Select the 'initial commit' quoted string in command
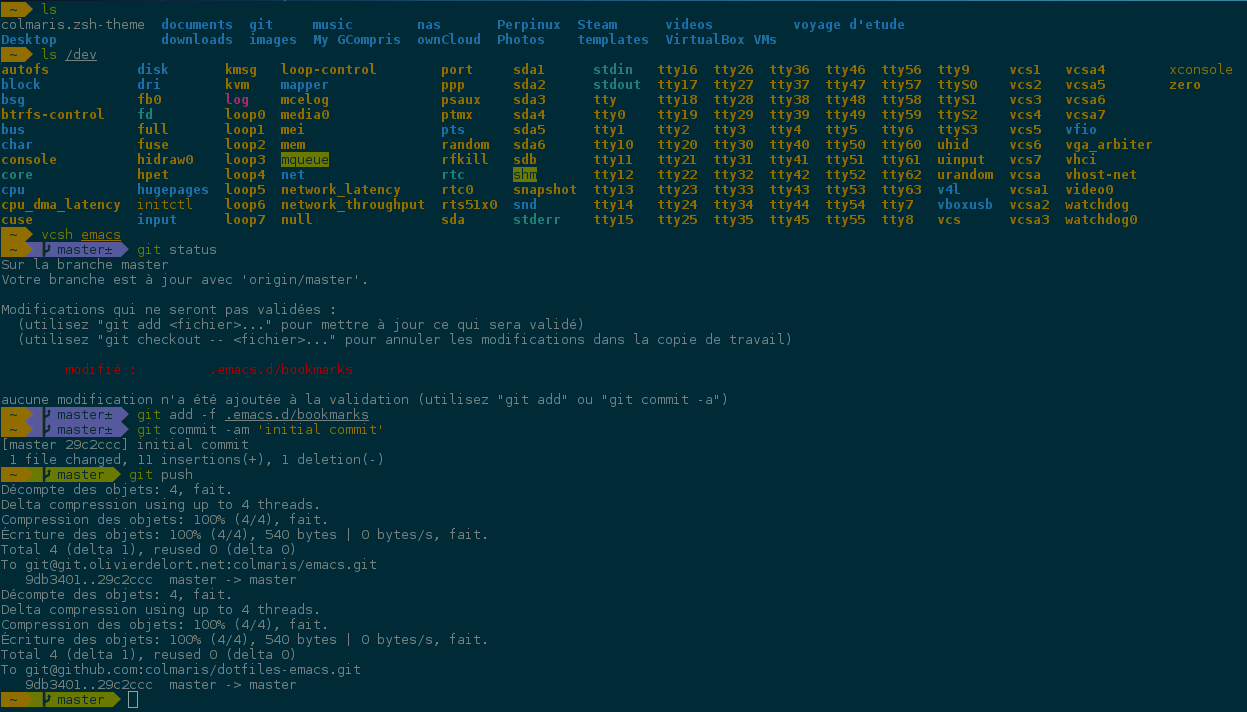Image resolution: width=1247 pixels, height=712 pixels. [x=320, y=430]
